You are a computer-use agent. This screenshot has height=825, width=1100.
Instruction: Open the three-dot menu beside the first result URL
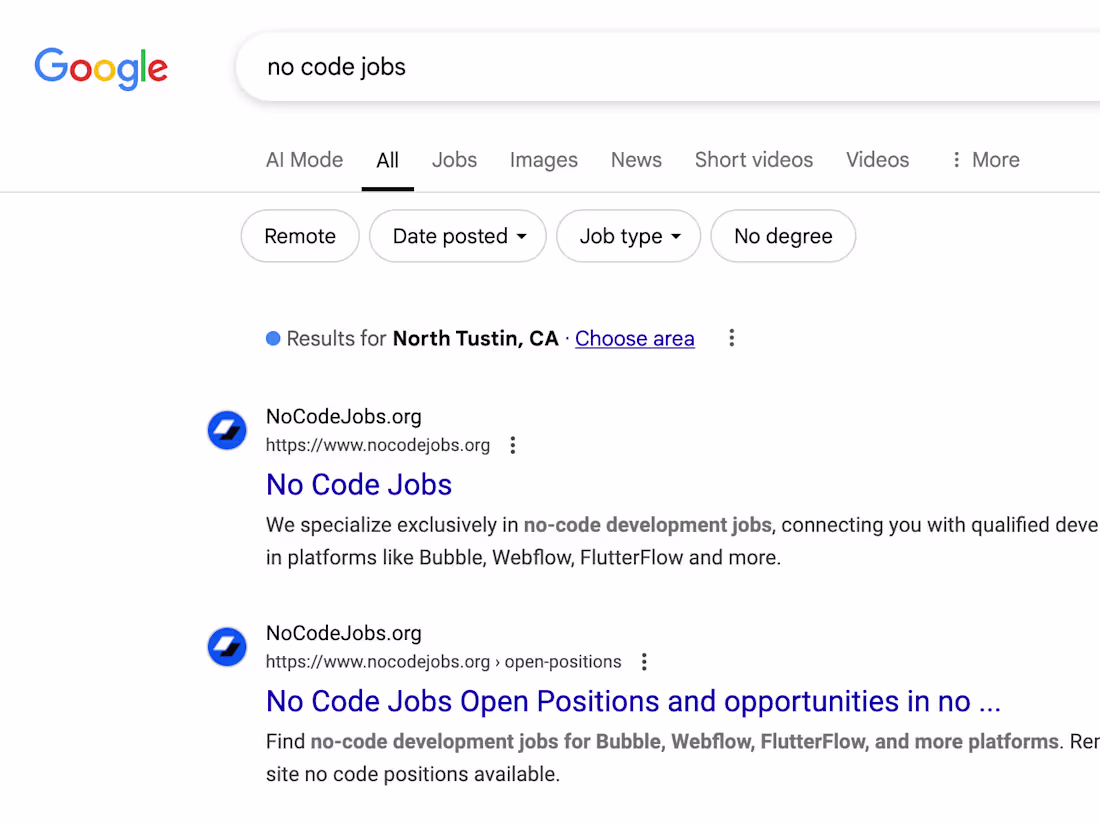pos(512,445)
